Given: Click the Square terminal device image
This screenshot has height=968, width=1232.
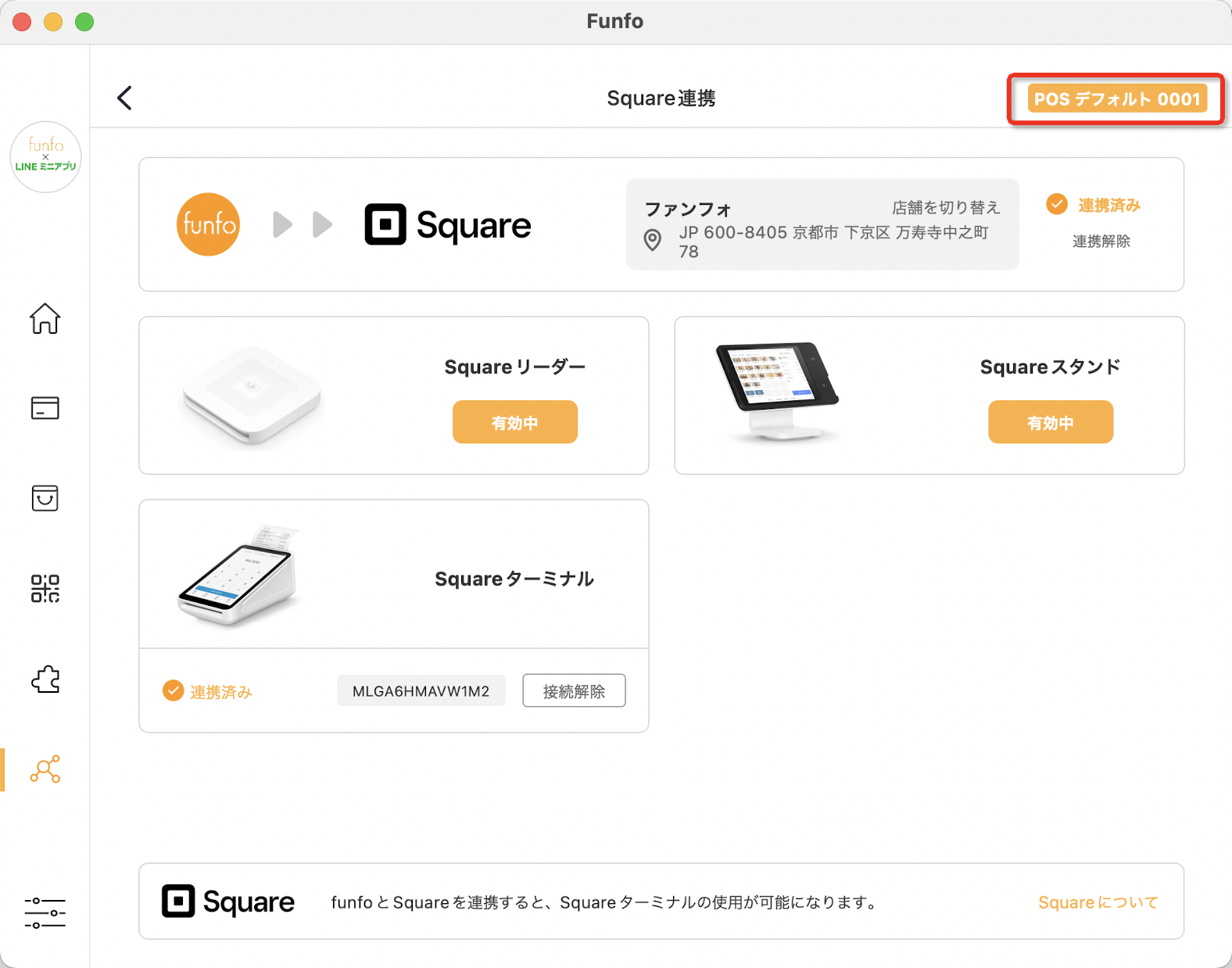Looking at the screenshot, I should click(238, 575).
